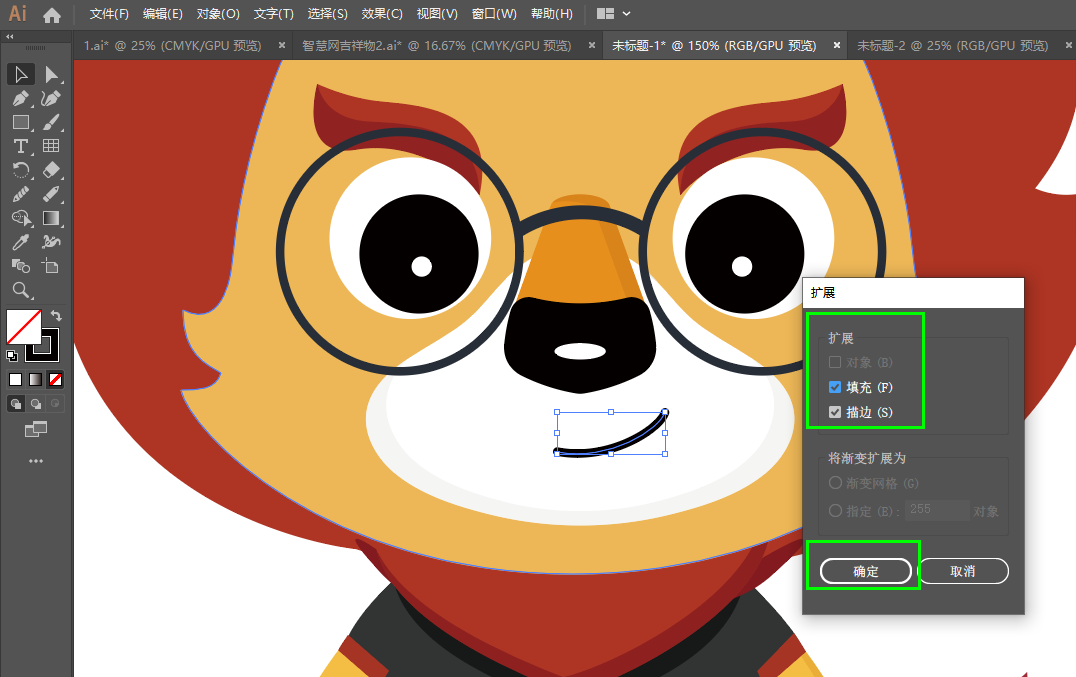Click the stroke color swatch
Image resolution: width=1076 pixels, height=677 pixels.
point(43,345)
